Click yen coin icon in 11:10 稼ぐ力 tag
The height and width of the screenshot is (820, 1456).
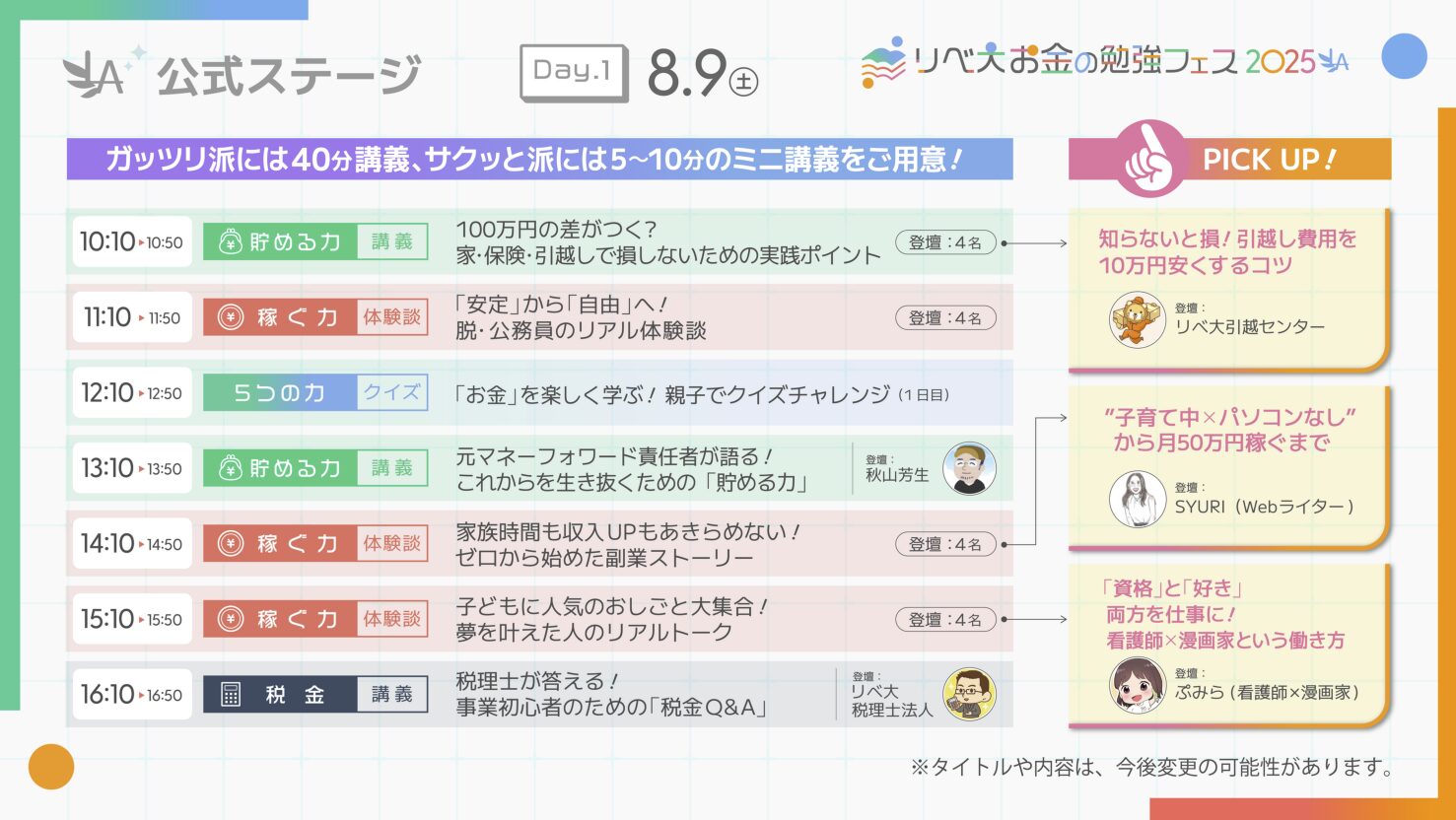pos(230,317)
